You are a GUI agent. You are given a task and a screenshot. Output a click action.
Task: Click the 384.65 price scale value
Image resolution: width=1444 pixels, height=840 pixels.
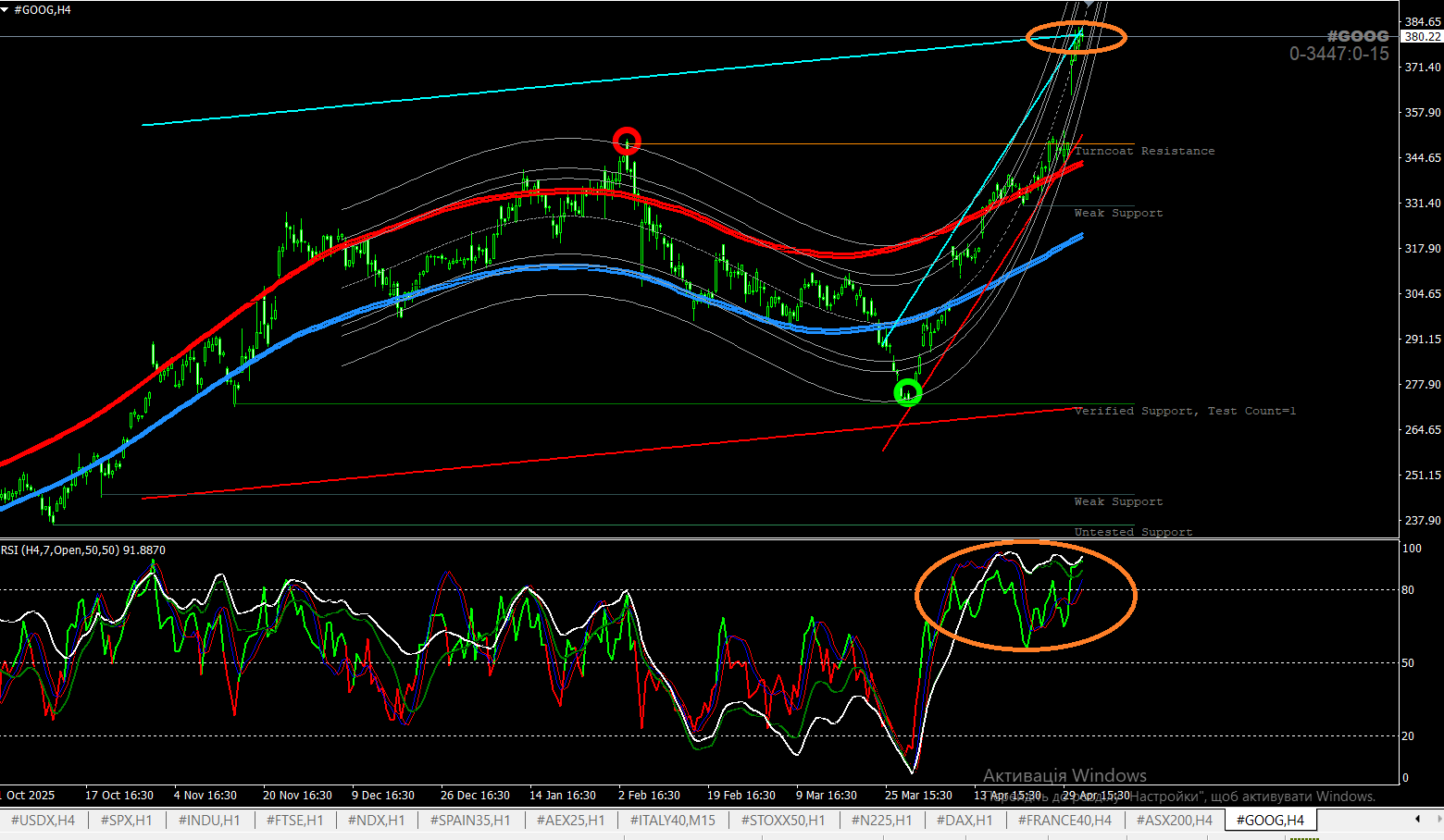pos(1423,21)
